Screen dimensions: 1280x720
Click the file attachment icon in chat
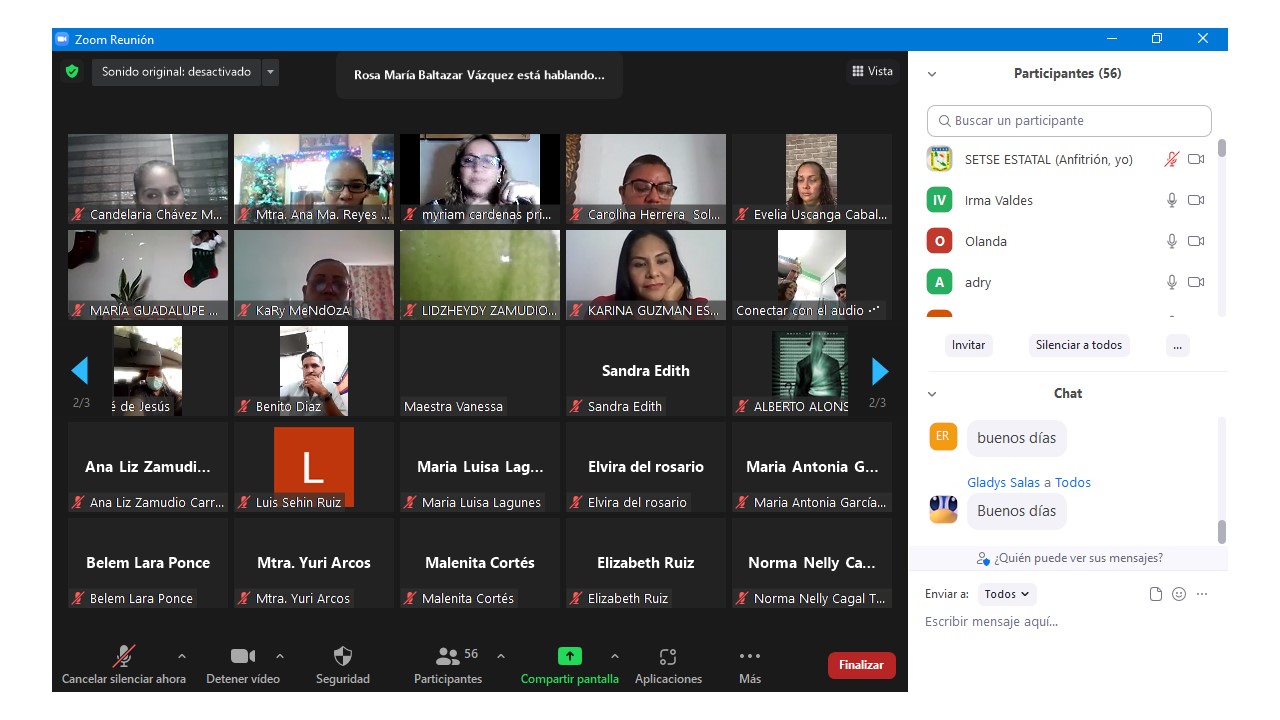(1156, 594)
